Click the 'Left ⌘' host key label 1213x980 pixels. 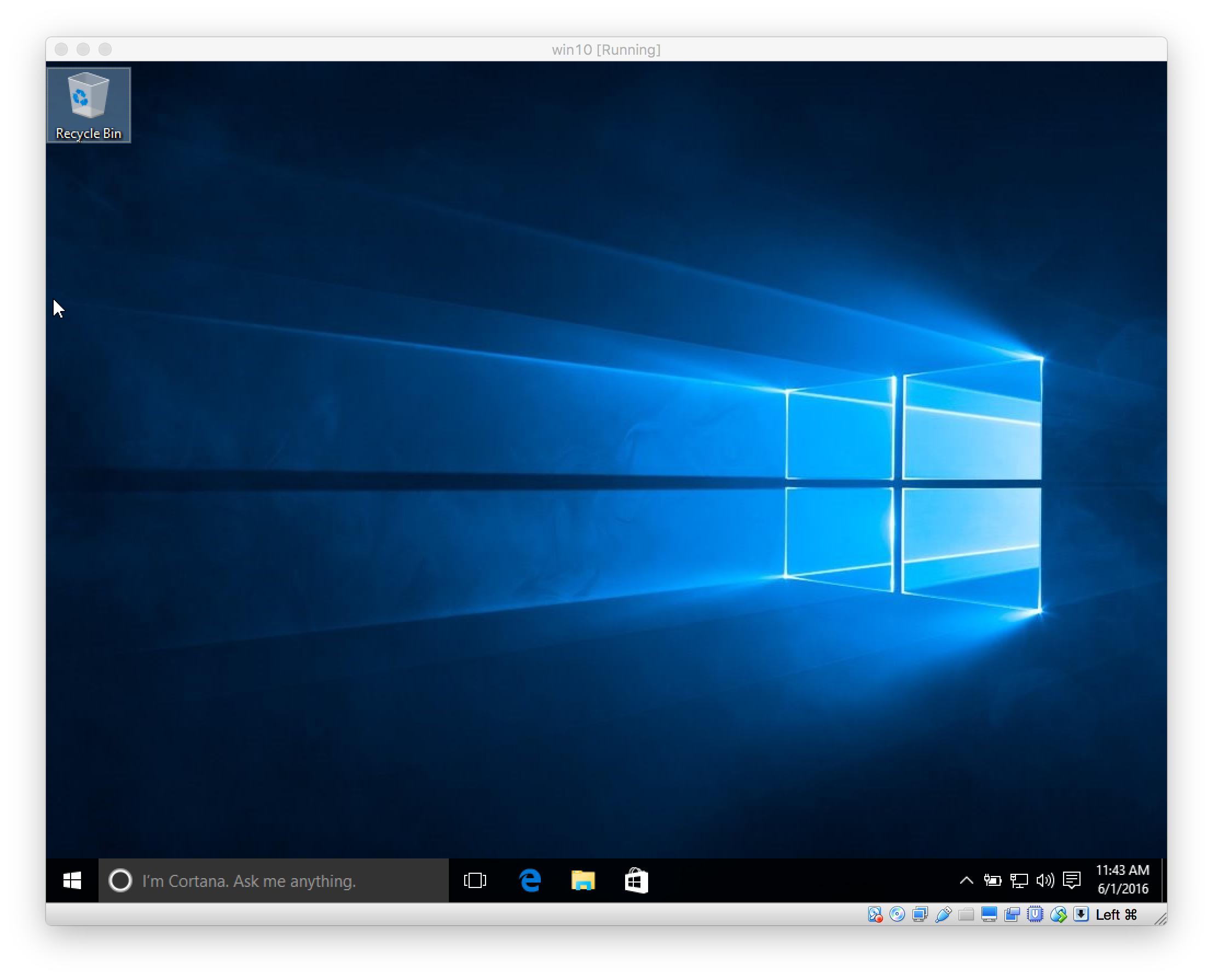click(x=1116, y=914)
